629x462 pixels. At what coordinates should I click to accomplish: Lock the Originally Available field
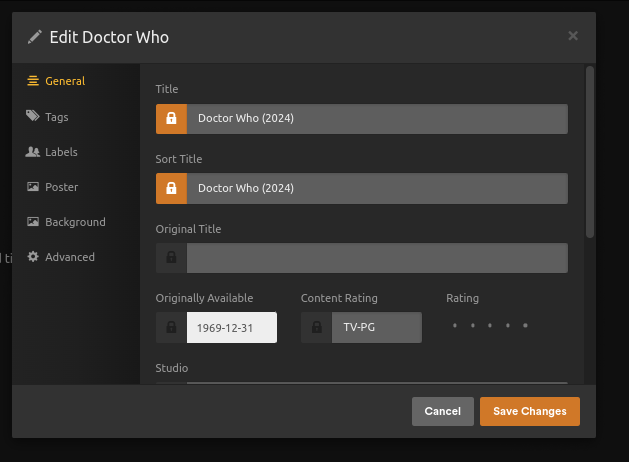coord(171,327)
